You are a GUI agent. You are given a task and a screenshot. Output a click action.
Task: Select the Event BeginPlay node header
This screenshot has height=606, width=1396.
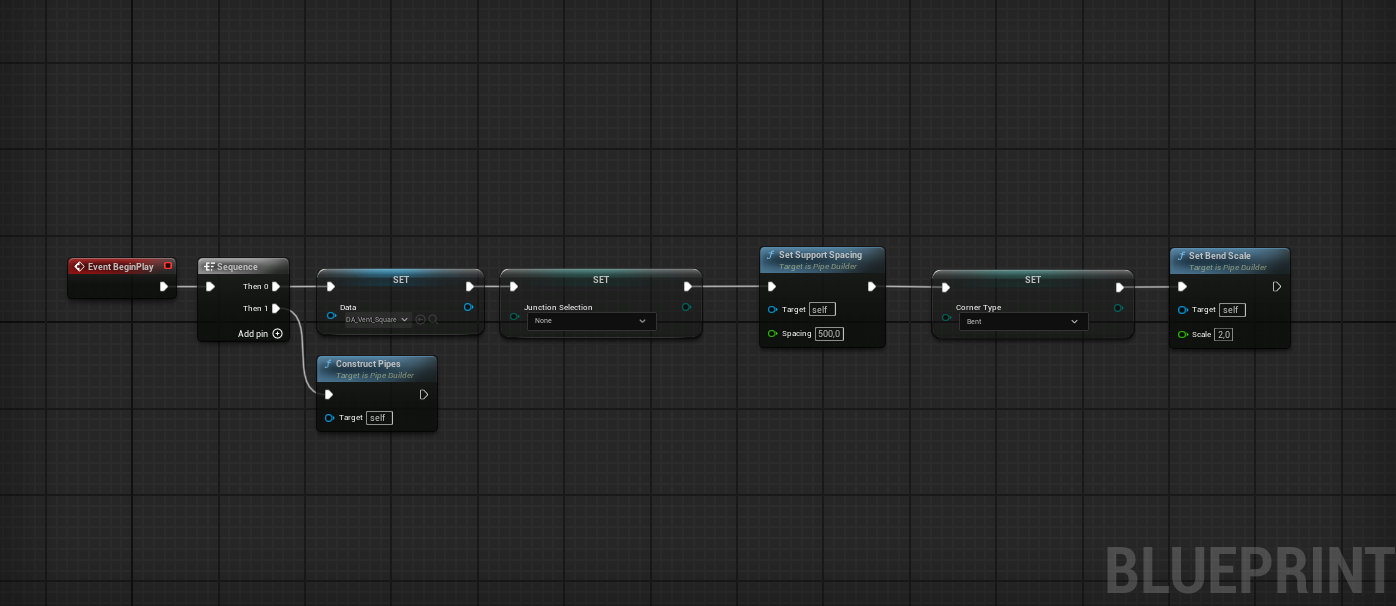(120, 267)
